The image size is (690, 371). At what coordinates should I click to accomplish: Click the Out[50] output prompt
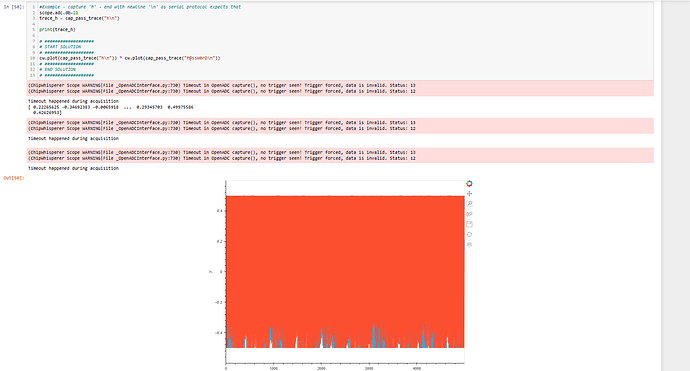13,178
